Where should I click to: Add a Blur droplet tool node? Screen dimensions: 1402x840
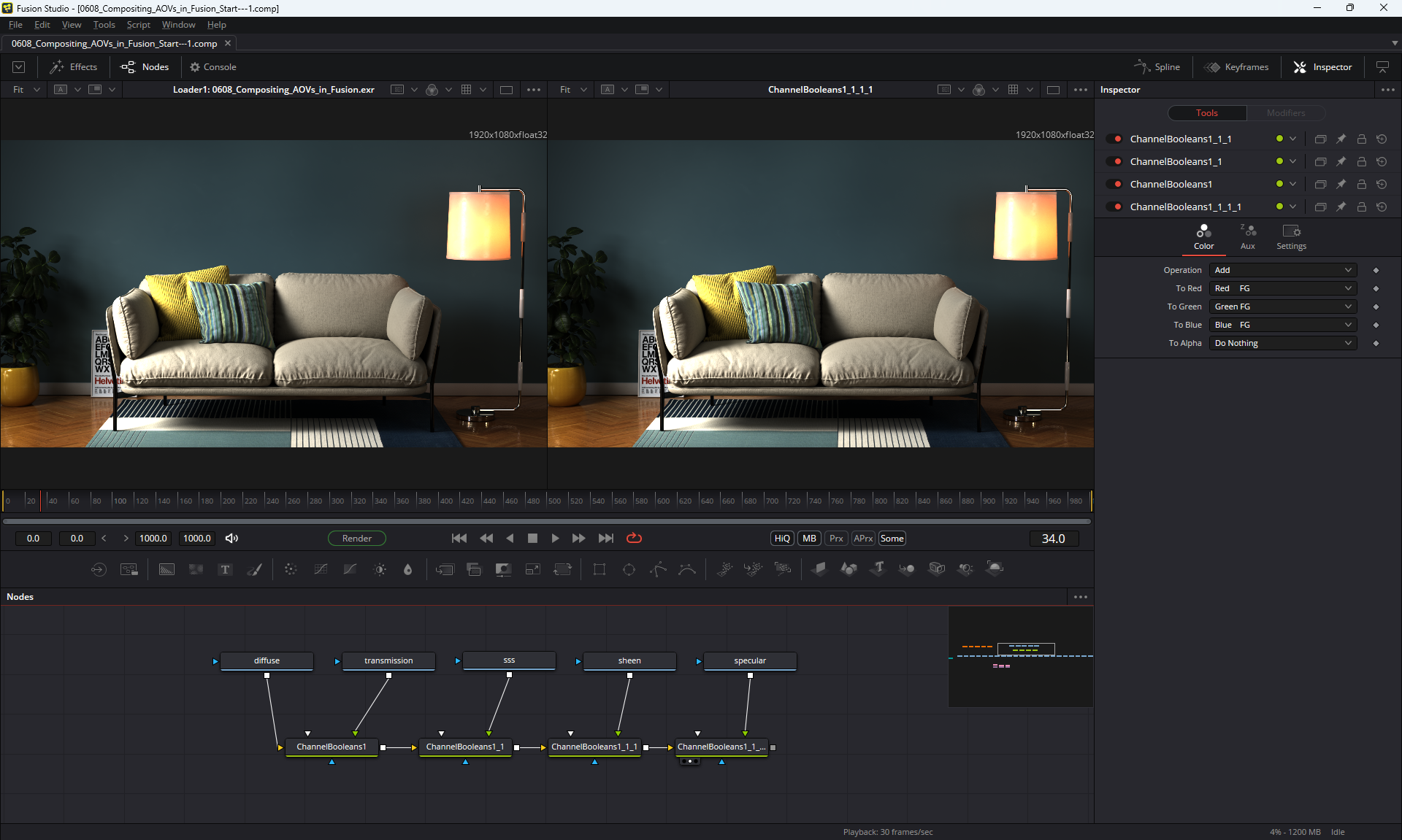coord(408,569)
